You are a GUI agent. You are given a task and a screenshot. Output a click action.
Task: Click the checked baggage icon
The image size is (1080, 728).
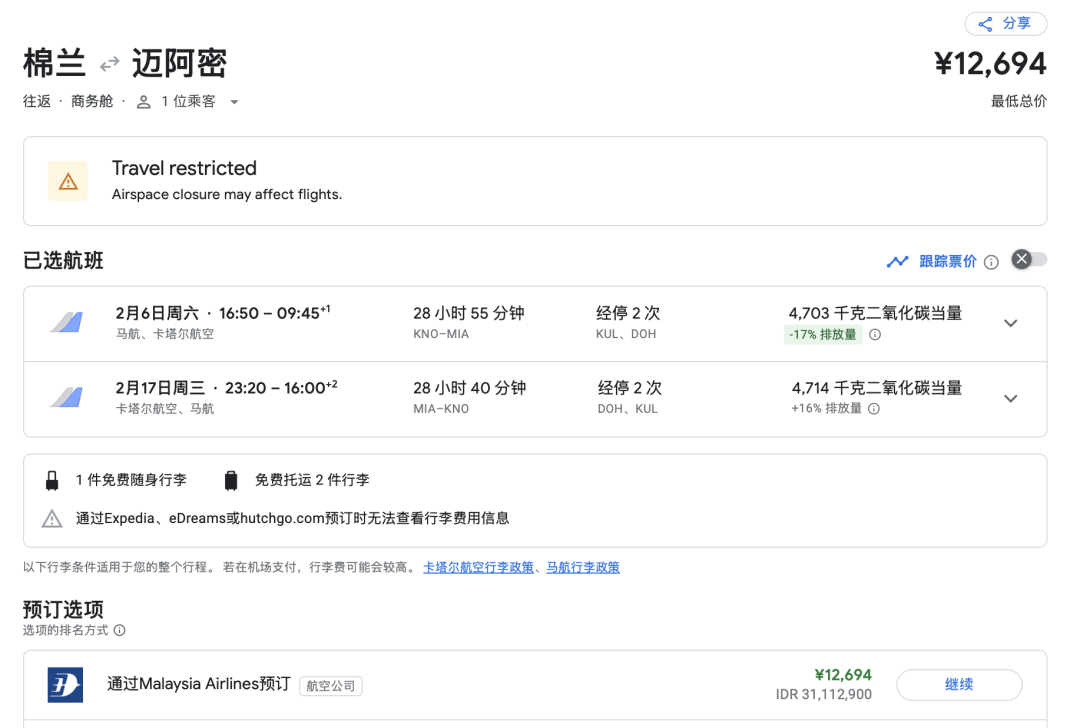pos(231,479)
